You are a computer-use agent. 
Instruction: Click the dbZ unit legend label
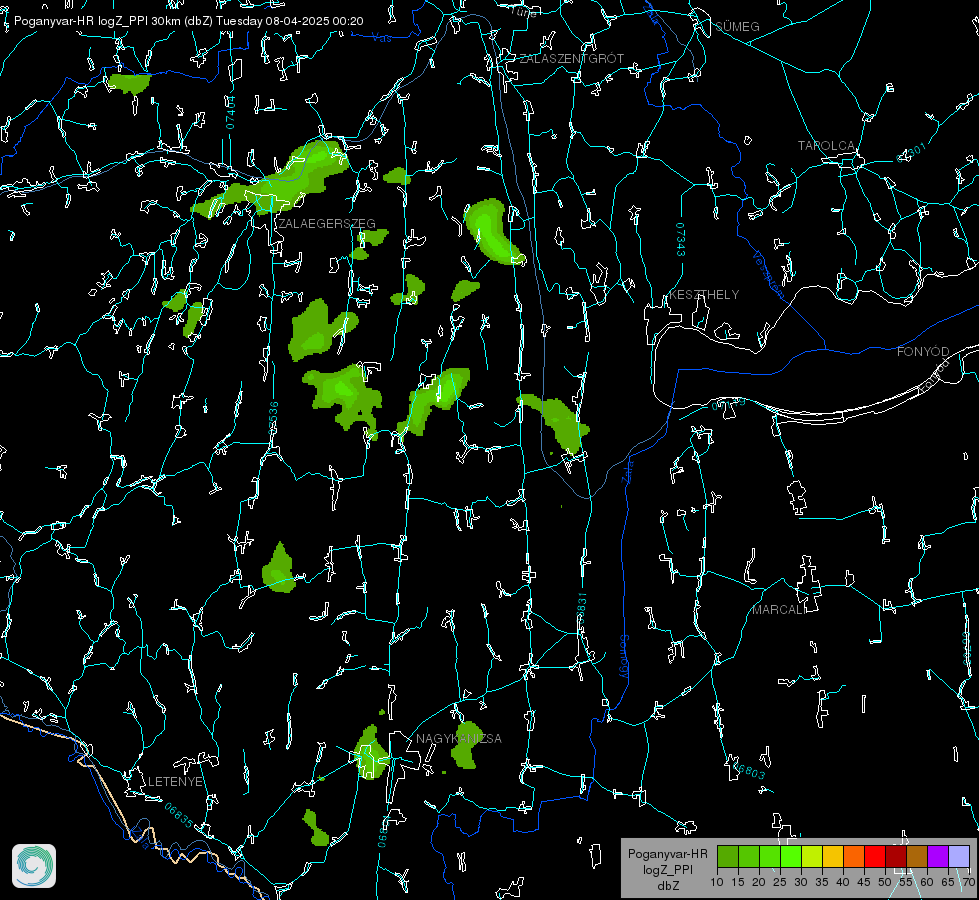tap(668, 886)
